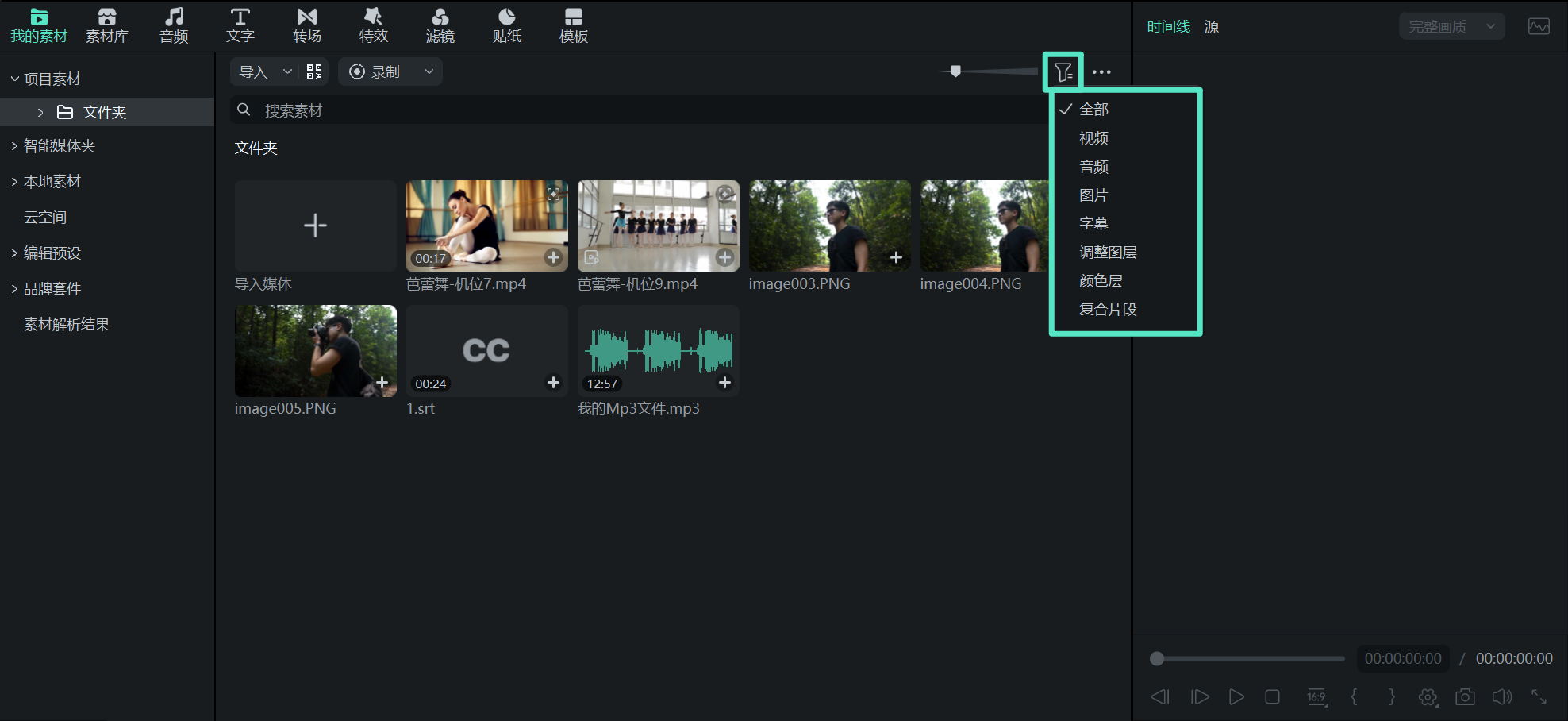Click the 导入 import button
1568x721 pixels.
[x=254, y=71]
